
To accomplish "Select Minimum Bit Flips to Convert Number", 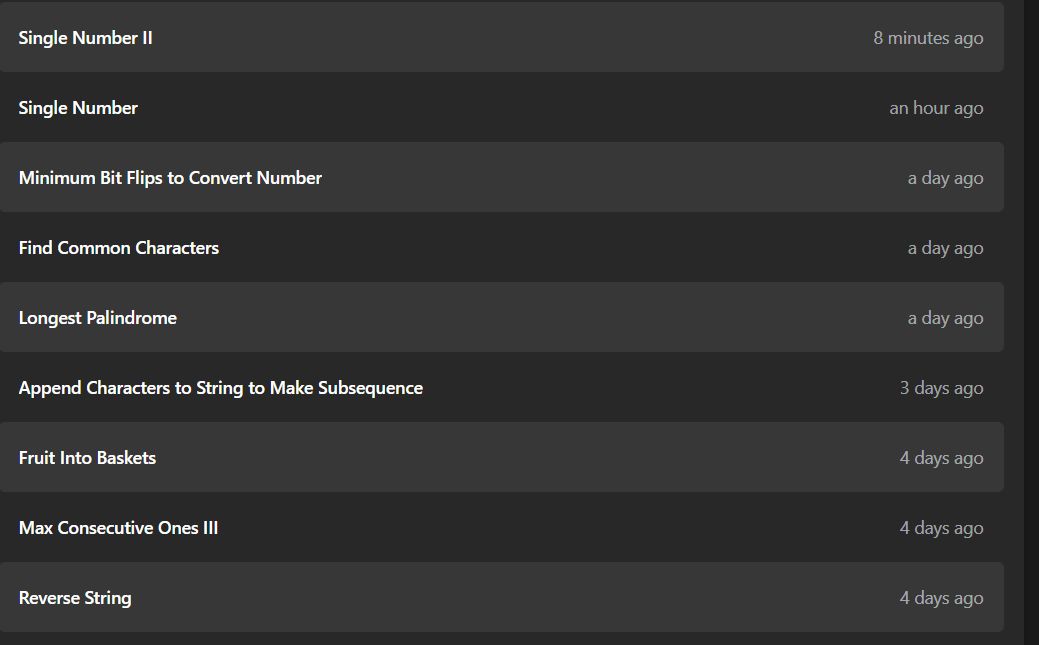I will click(170, 178).
